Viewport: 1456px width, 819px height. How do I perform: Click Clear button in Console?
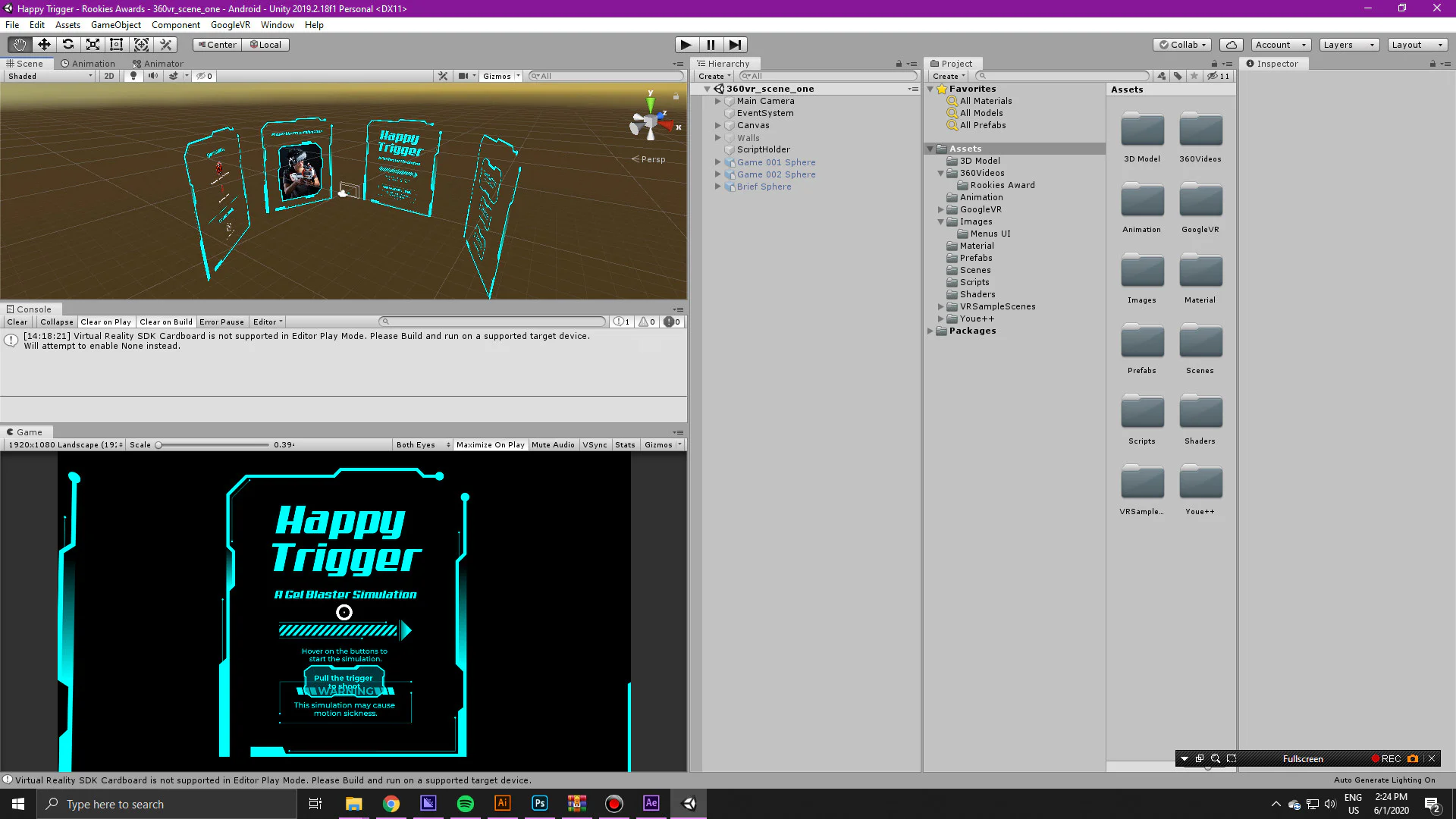[x=17, y=322]
